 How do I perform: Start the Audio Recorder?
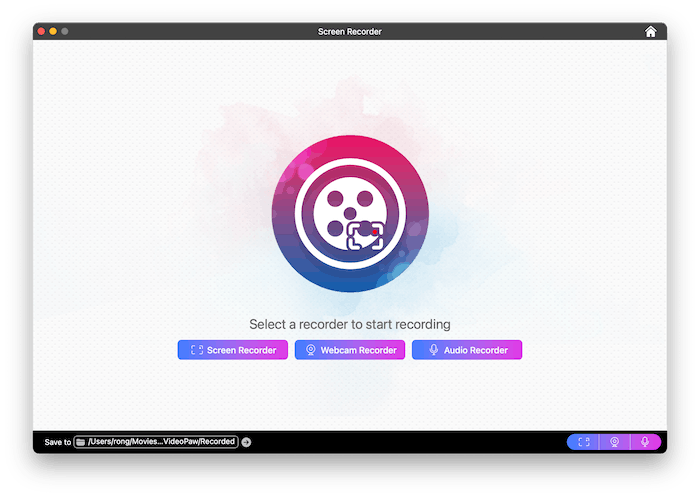tap(467, 350)
